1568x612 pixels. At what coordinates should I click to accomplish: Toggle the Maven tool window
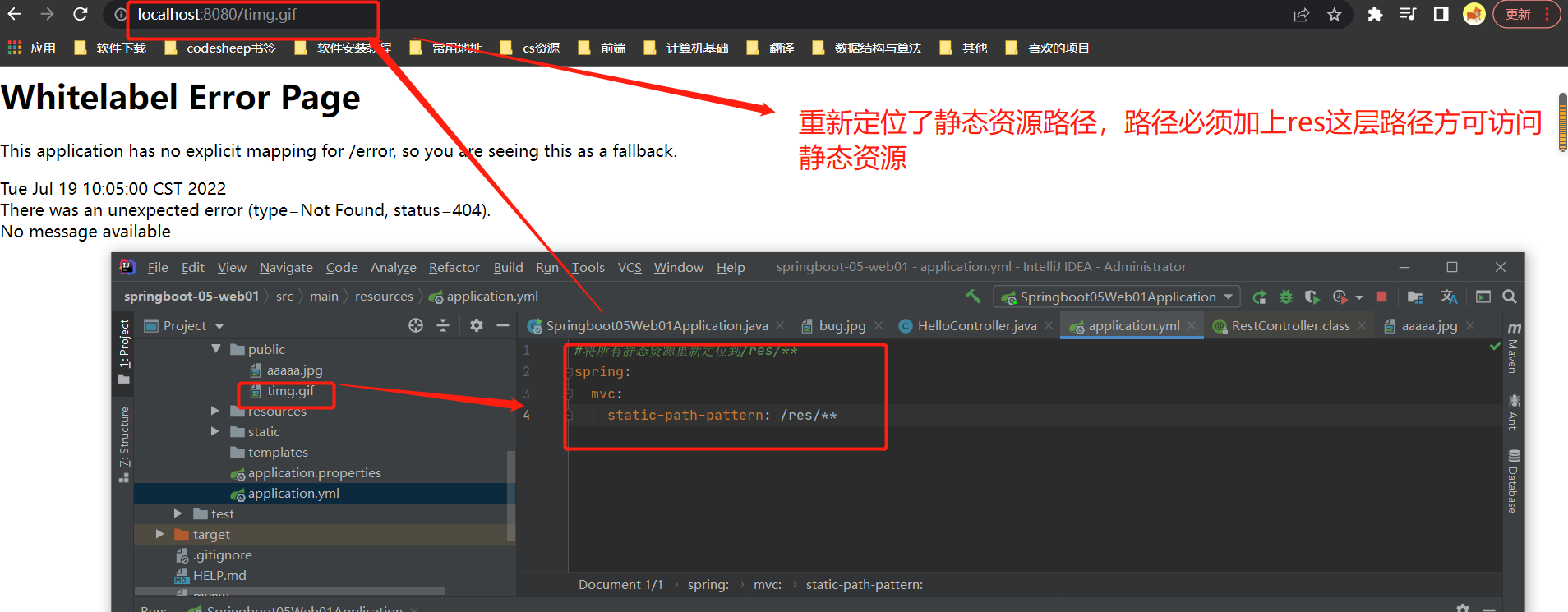pyautogui.click(x=1513, y=347)
